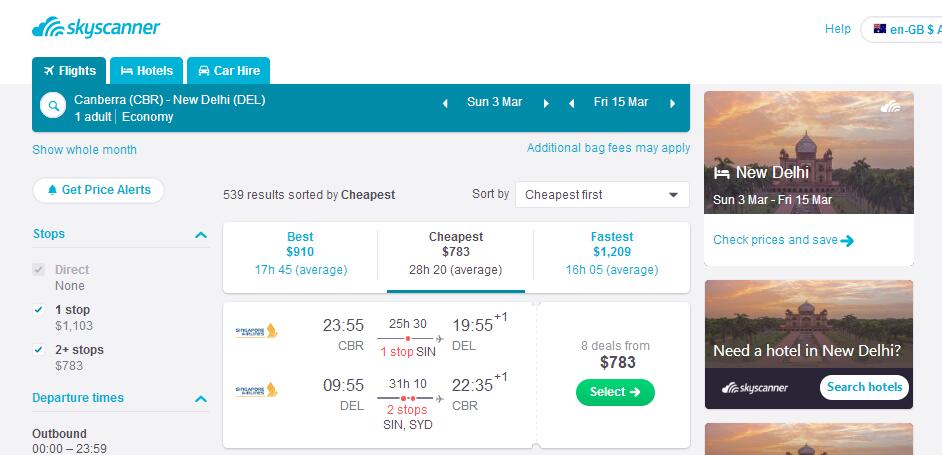Click the Australian flag locale icon
The image size is (942, 455).
click(880, 28)
